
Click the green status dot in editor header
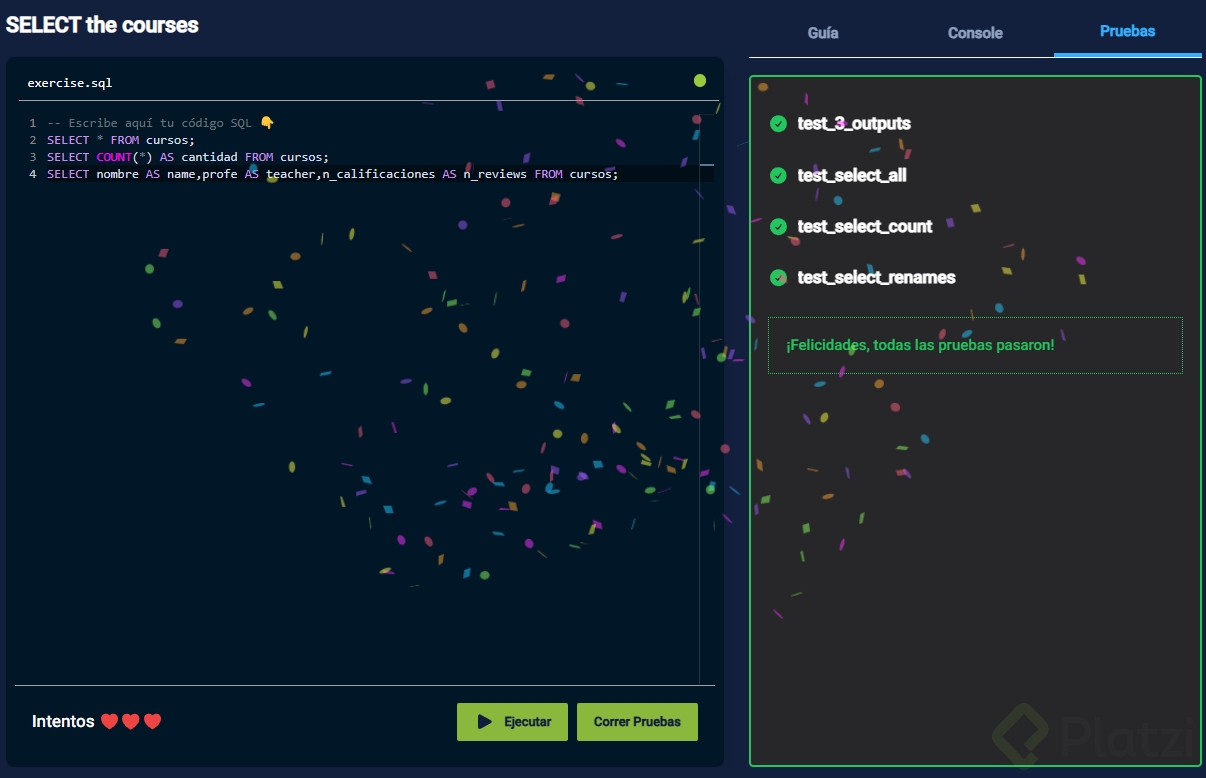click(700, 81)
